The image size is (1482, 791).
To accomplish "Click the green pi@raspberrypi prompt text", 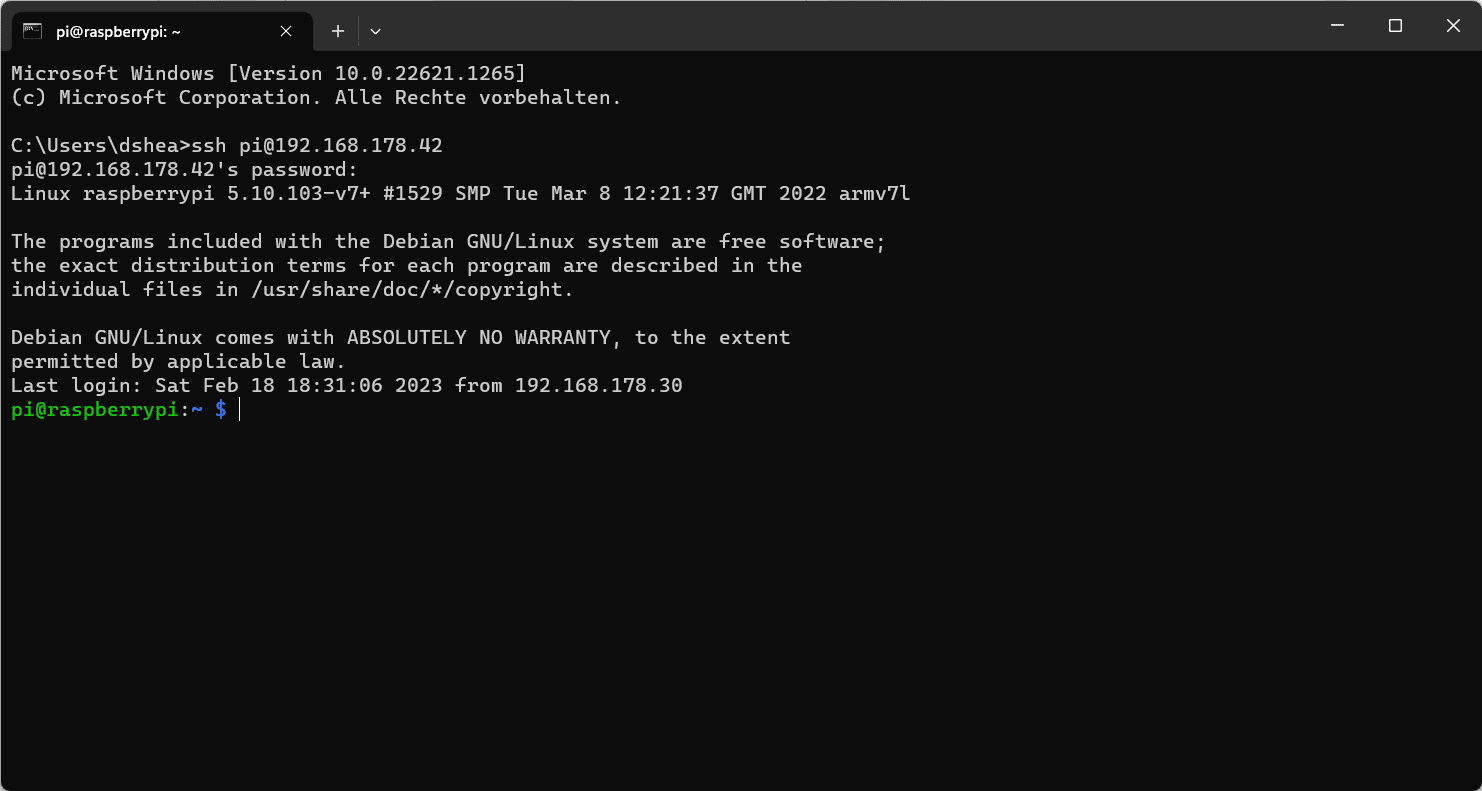I will pyautogui.click(x=95, y=410).
